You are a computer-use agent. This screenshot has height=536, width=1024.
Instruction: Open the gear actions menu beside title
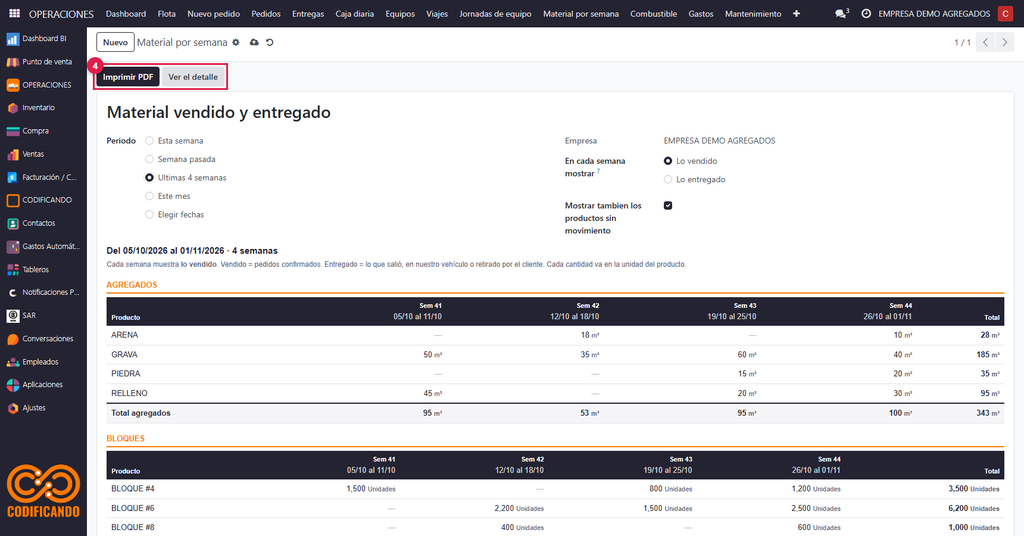[236, 42]
